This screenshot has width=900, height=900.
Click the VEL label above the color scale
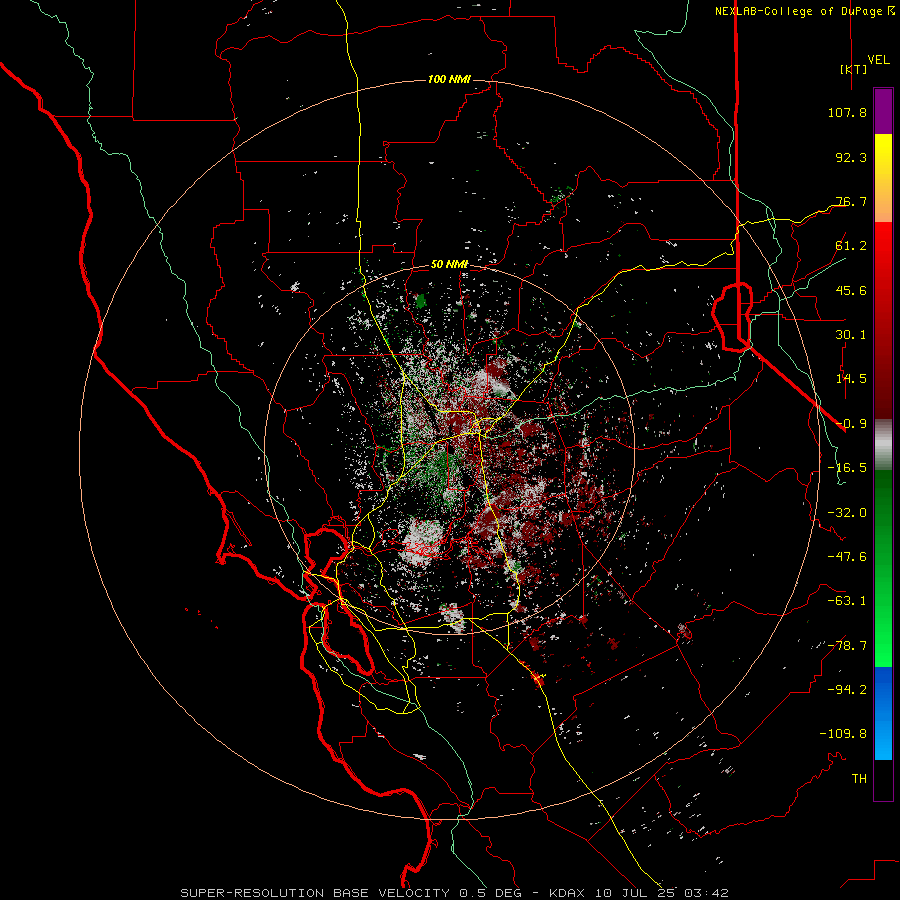[878, 59]
